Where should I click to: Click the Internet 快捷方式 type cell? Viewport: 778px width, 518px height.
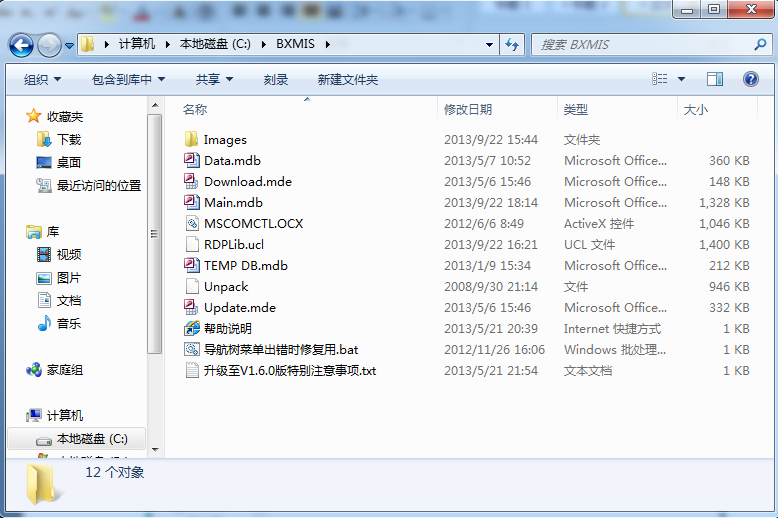(x=612, y=328)
